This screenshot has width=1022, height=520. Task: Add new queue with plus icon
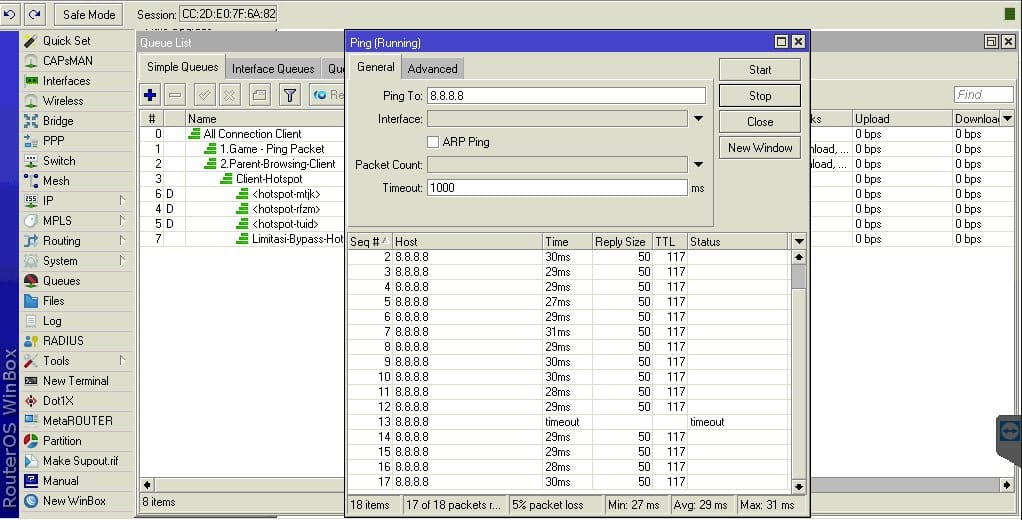click(x=150, y=95)
